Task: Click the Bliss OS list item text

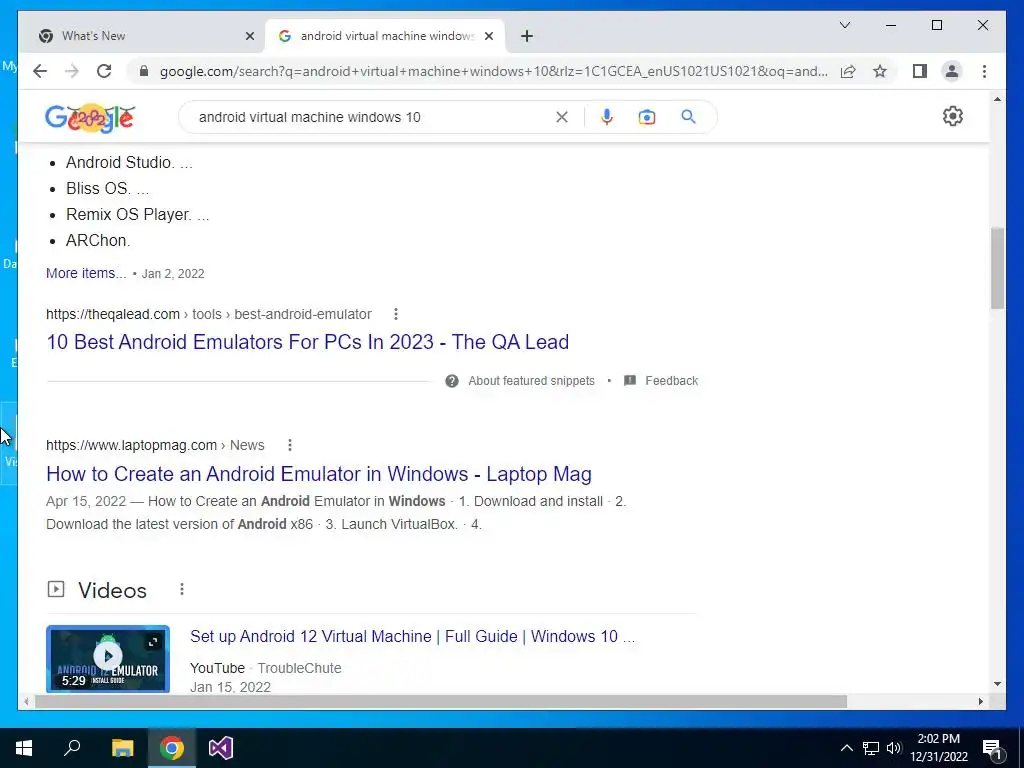Action: tap(107, 189)
